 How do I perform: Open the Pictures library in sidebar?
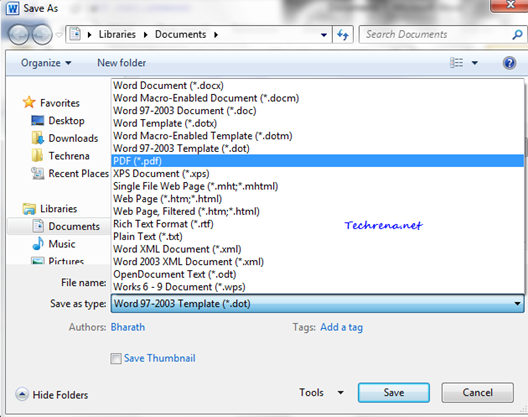pos(66,261)
